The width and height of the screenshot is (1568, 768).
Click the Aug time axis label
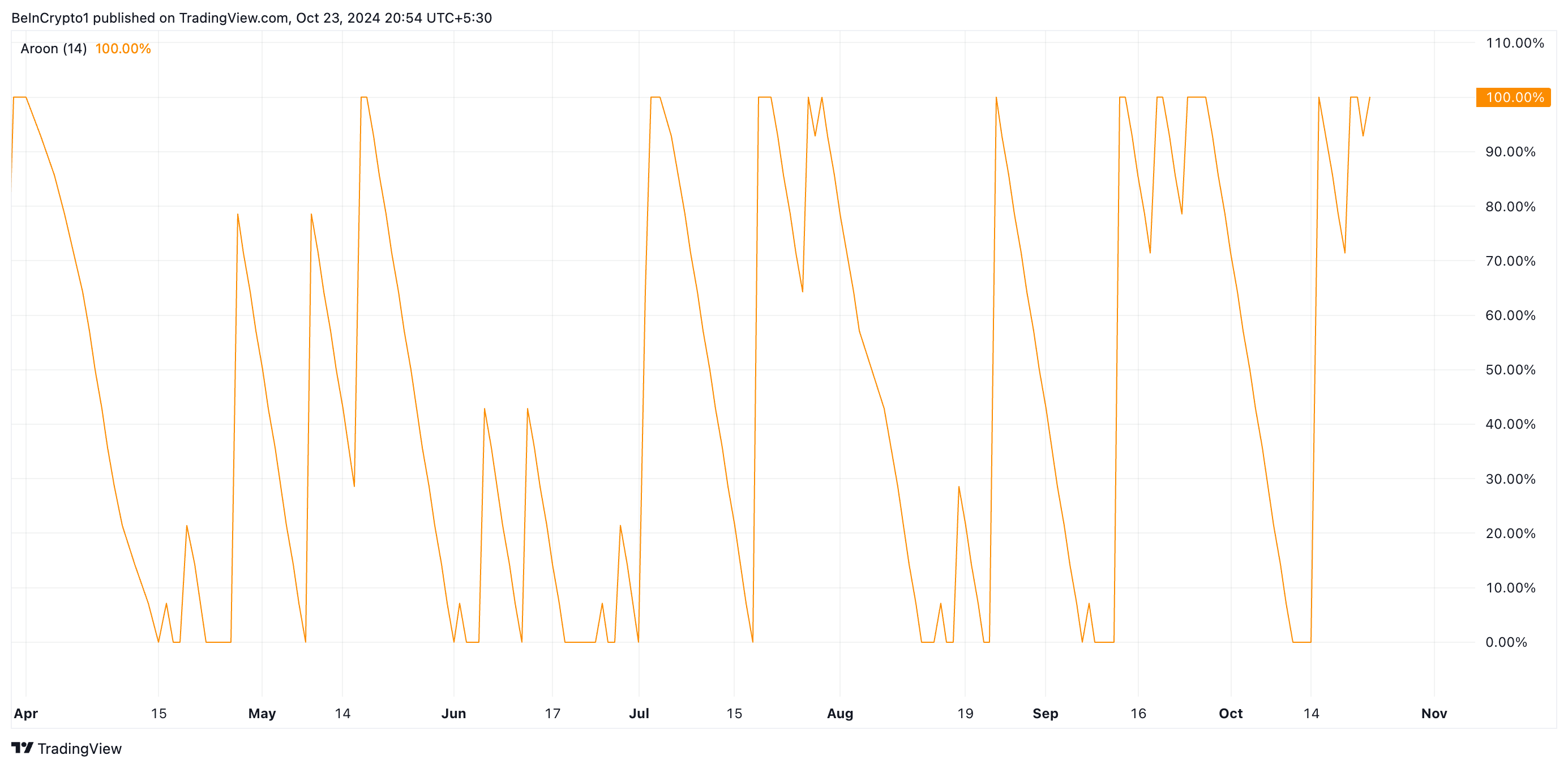839,713
